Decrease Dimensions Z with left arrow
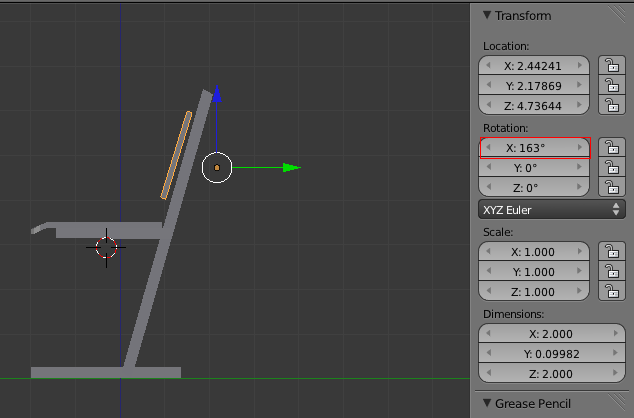634x418 pixels. [x=488, y=374]
